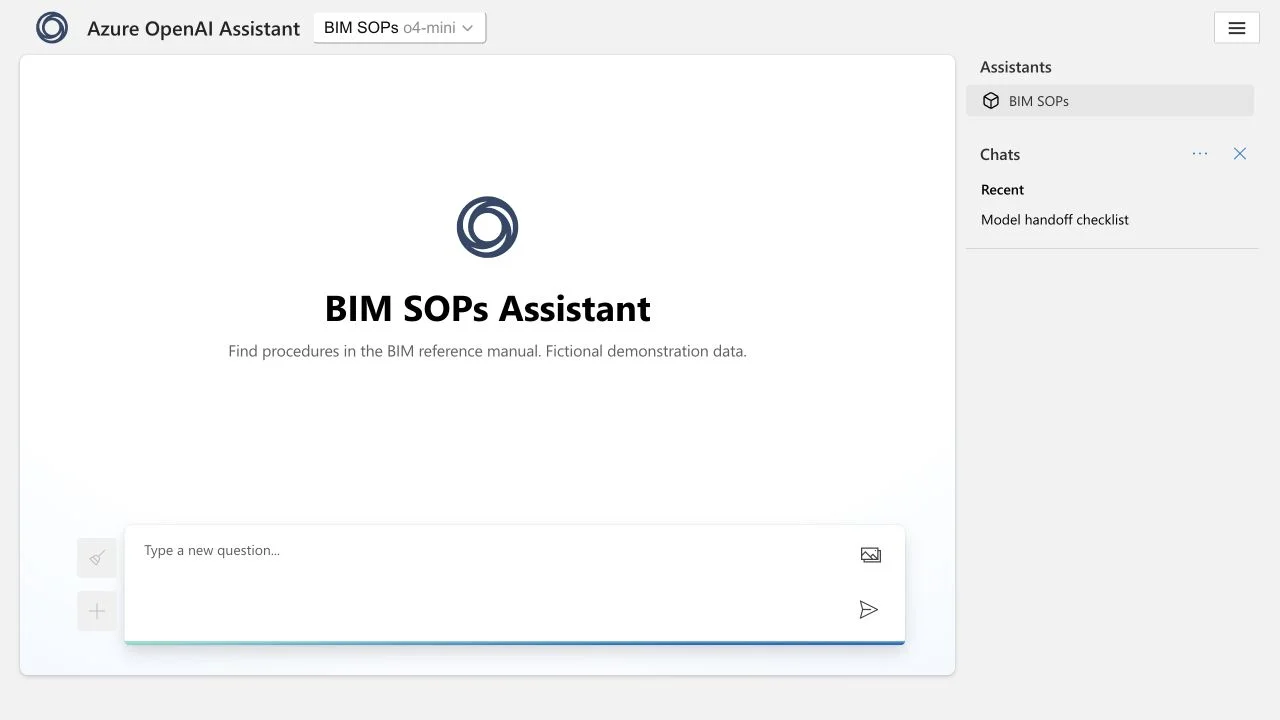This screenshot has width=1280, height=720.
Task: Open the Chats more options ellipsis
Action: [x=1200, y=154]
